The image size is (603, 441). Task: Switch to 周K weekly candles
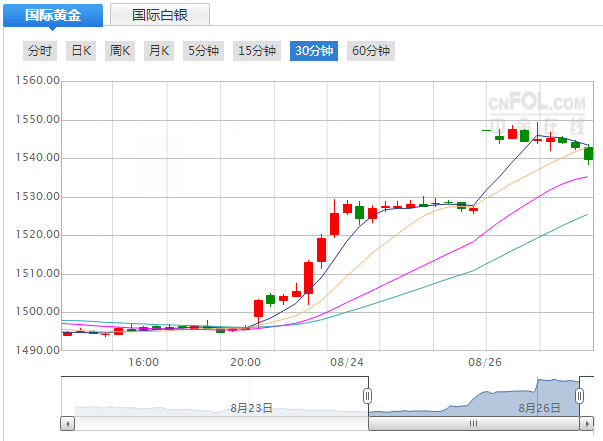point(120,51)
